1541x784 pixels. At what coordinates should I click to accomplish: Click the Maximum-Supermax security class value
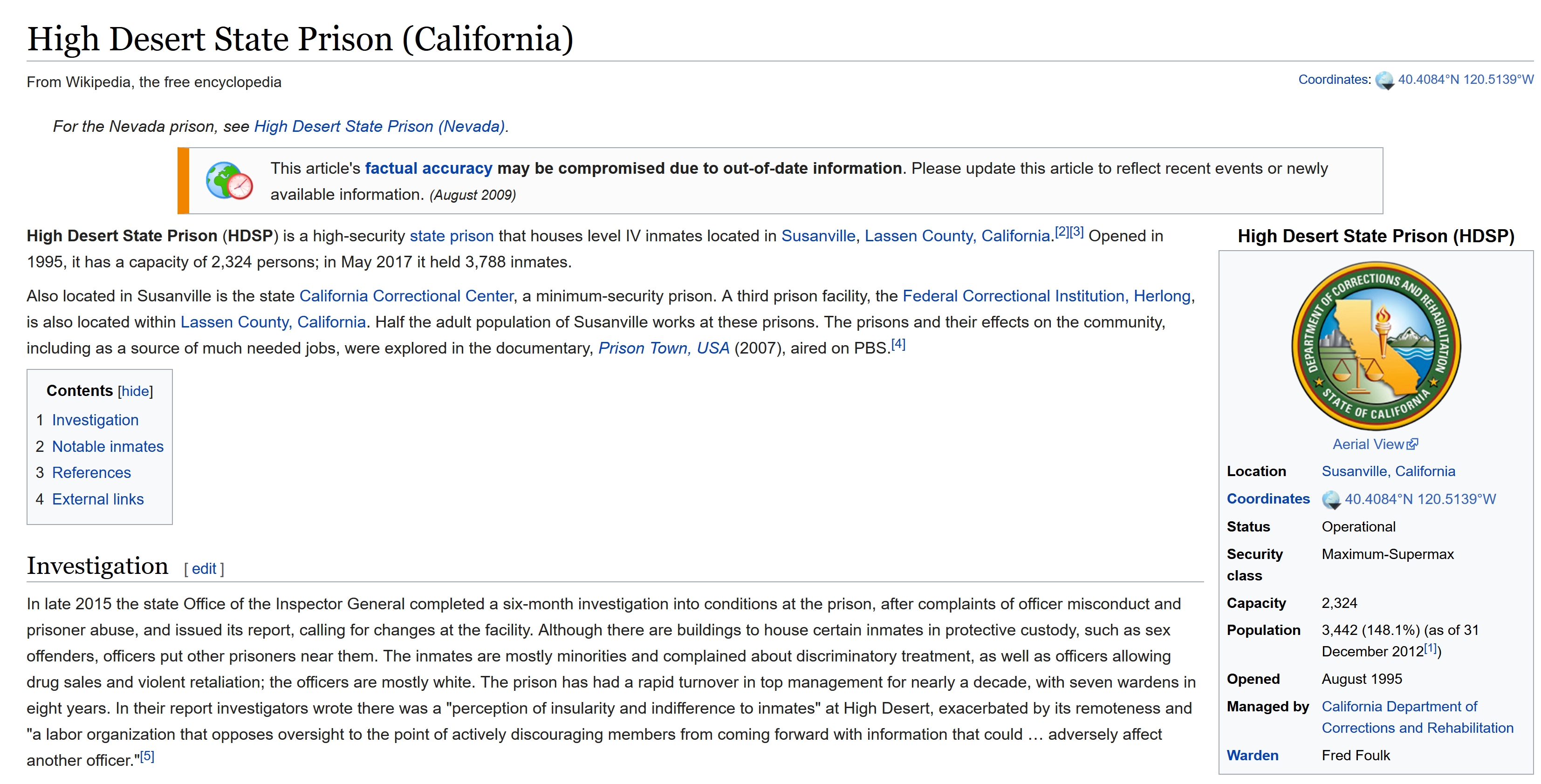[1387, 554]
